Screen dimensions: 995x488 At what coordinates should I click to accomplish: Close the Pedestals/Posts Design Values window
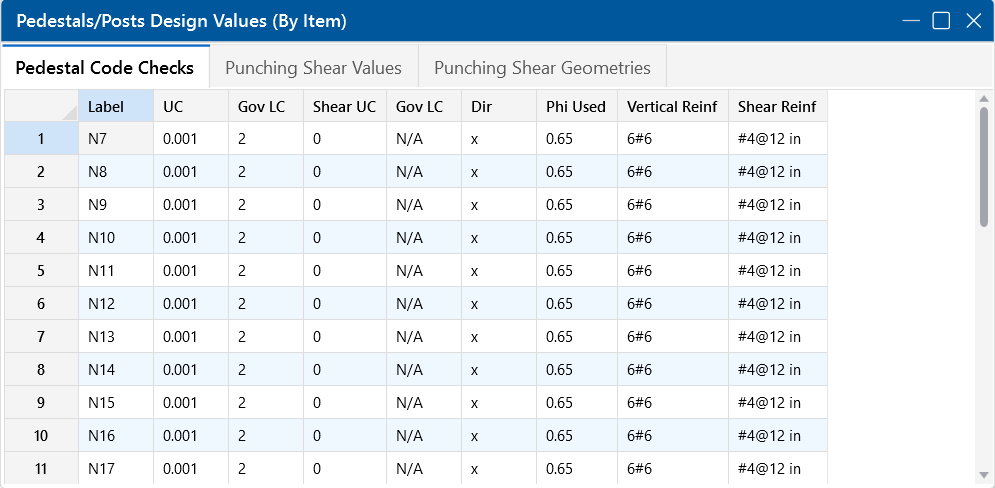973,21
